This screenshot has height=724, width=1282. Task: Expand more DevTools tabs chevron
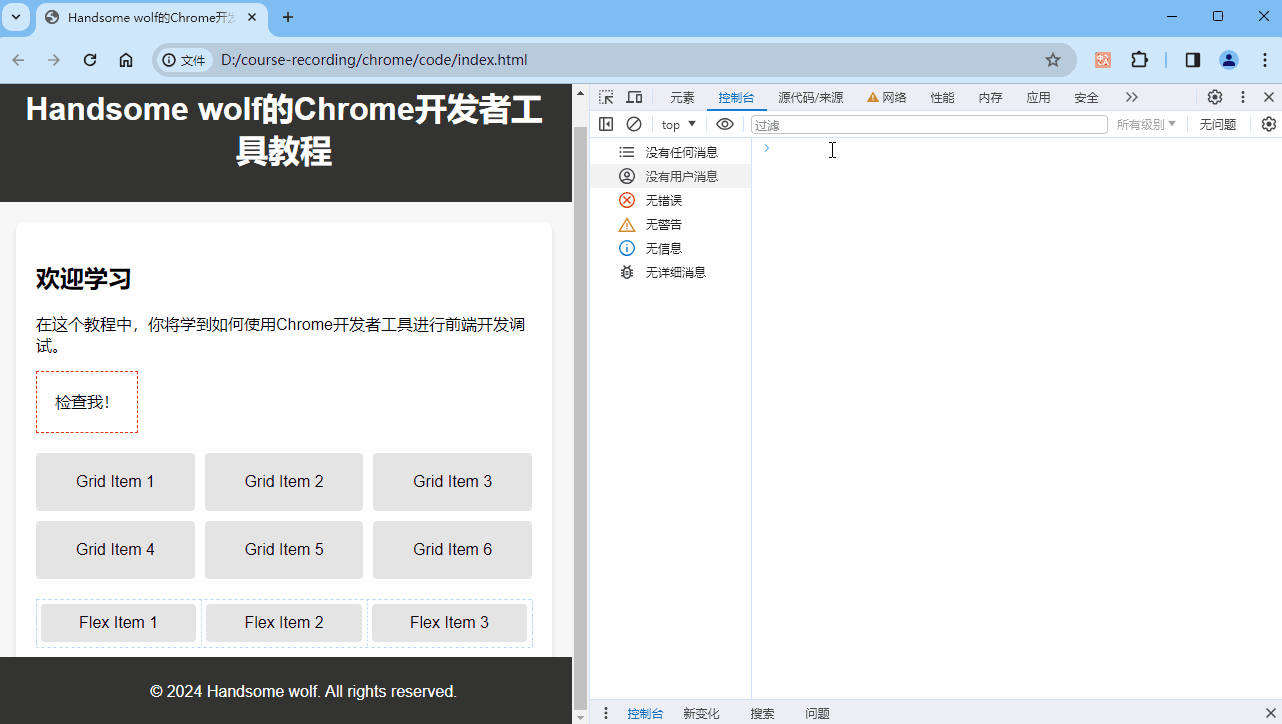click(x=1132, y=97)
